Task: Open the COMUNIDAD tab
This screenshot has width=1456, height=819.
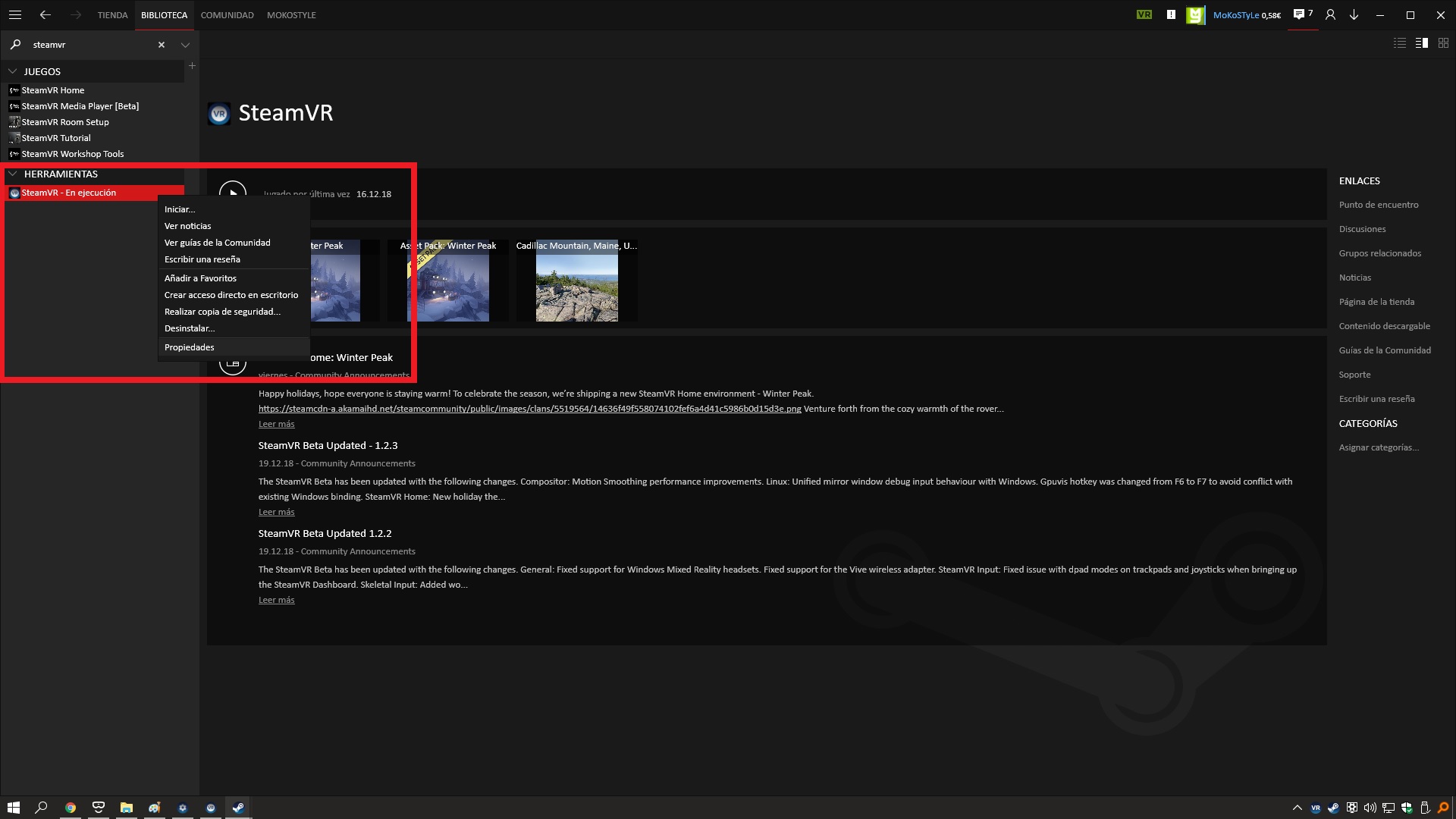Action: pos(227,15)
